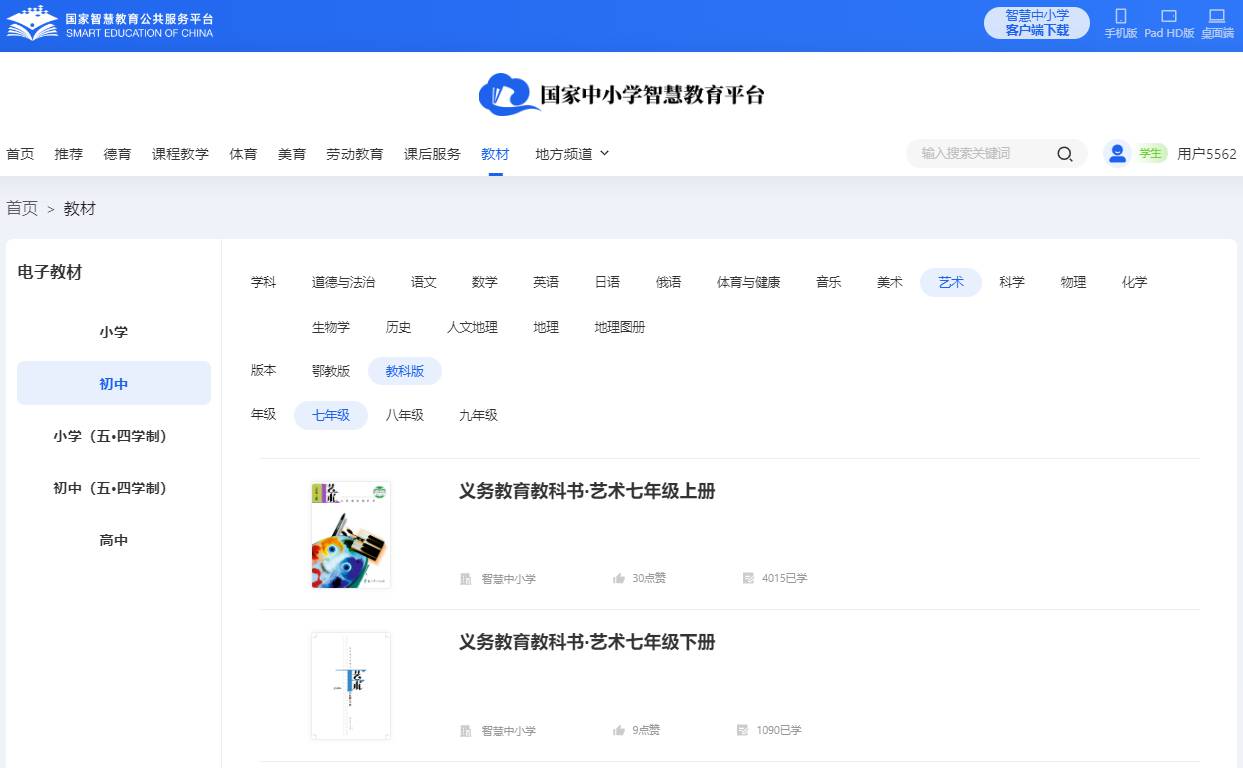This screenshot has width=1243, height=768.
Task: Filter by subject 英语
Action: tap(546, 283)
